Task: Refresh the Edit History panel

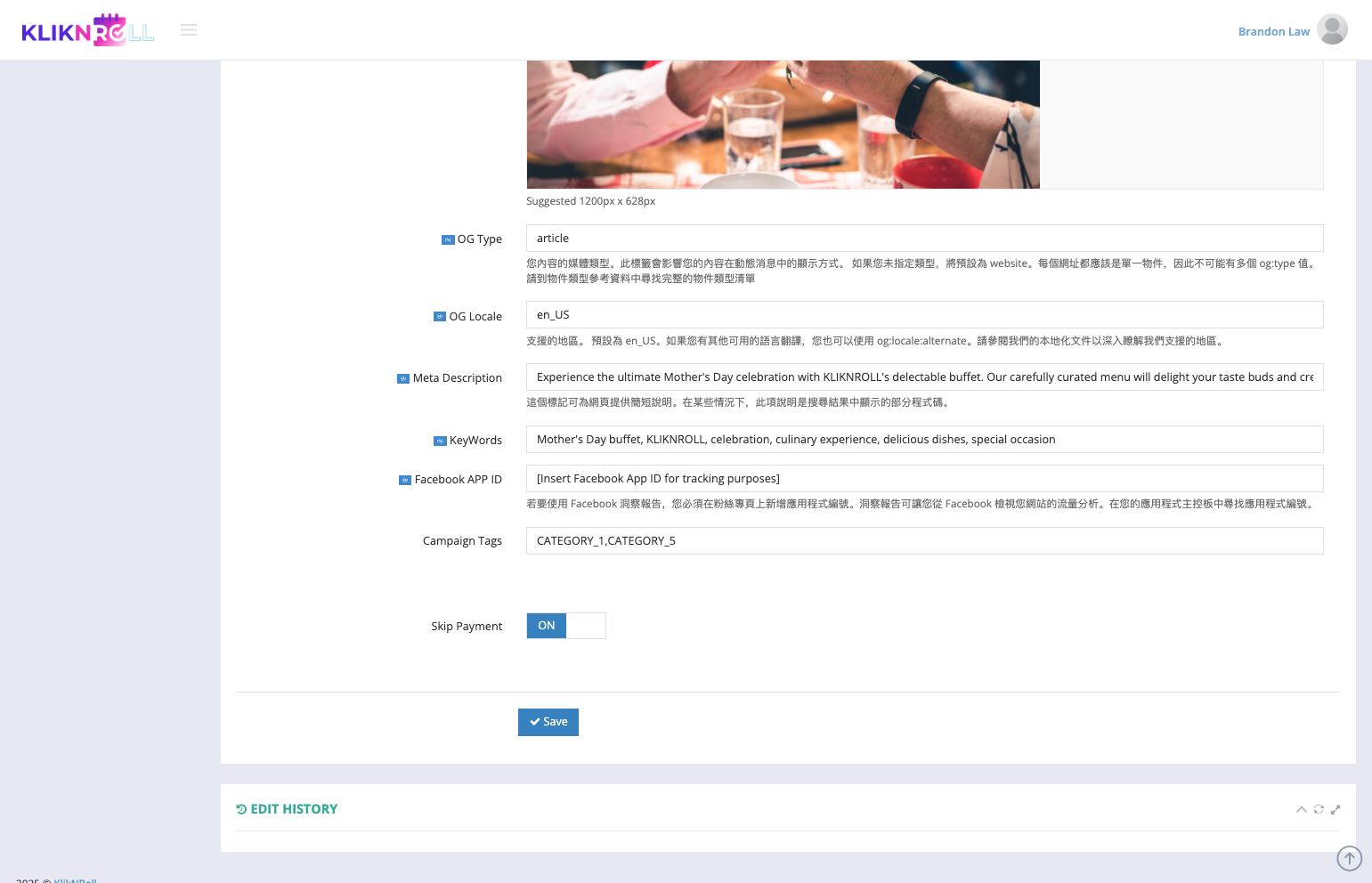Action: point(1319,809)
